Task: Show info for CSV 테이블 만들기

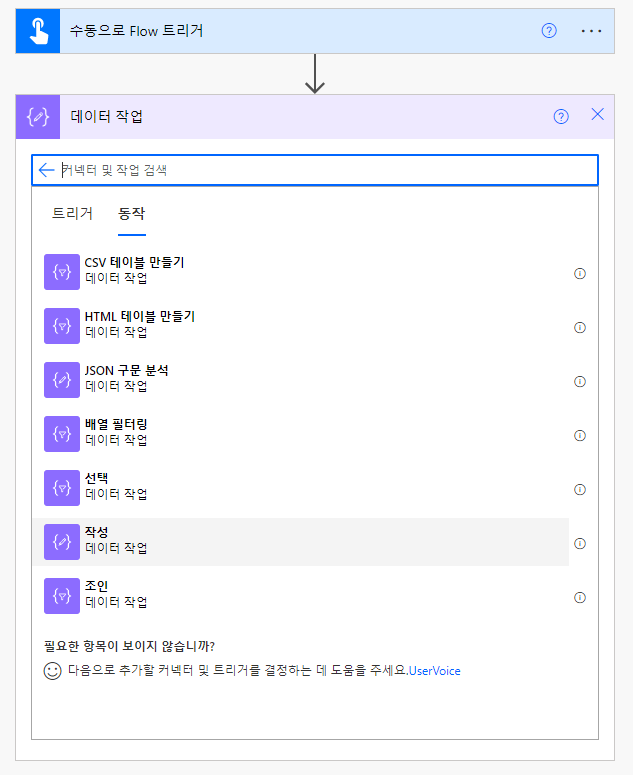Action: tap(580, 273)
